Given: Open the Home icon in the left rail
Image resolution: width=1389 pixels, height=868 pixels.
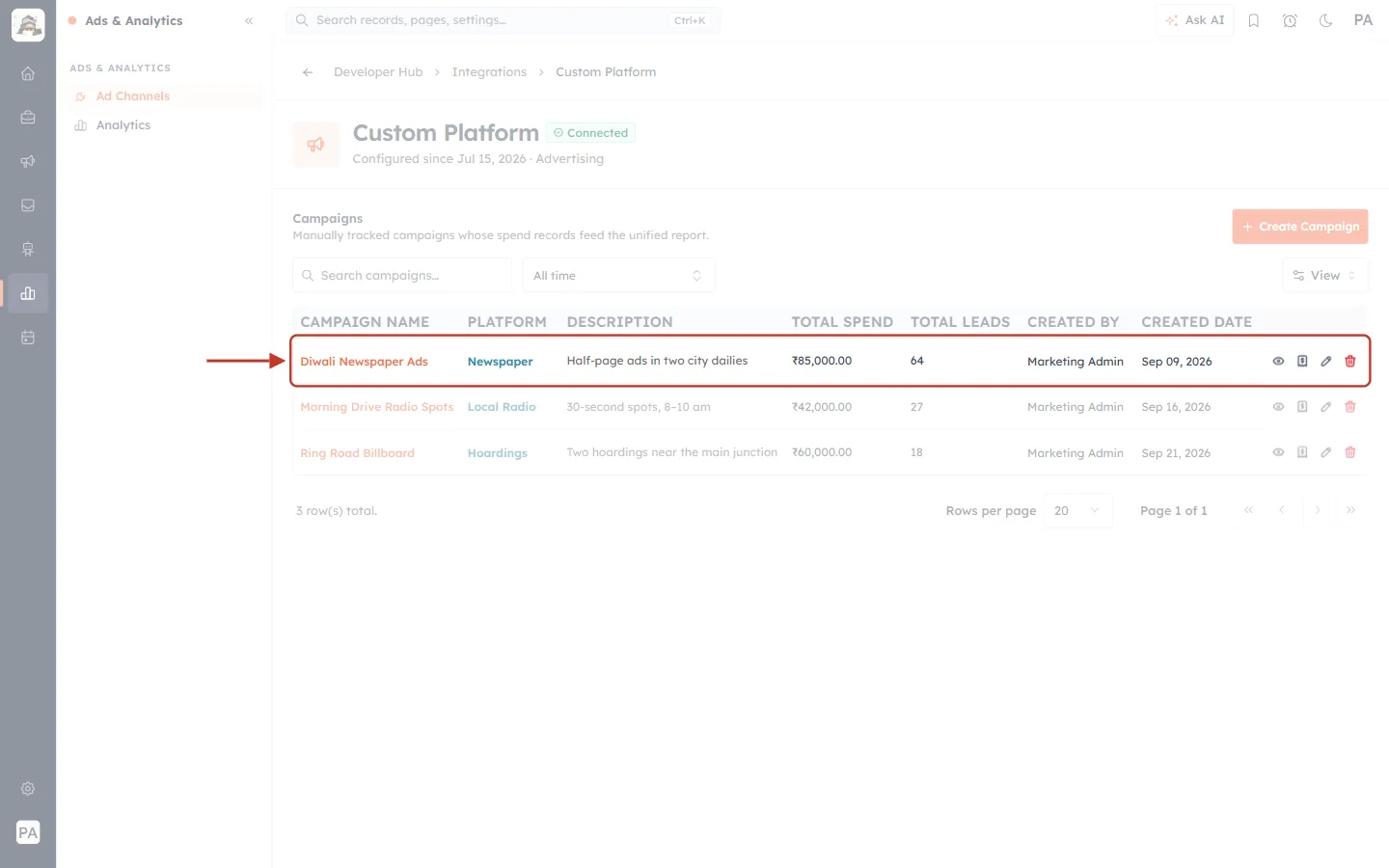Looking at the screenshot, I should click(x=28, y=73).
